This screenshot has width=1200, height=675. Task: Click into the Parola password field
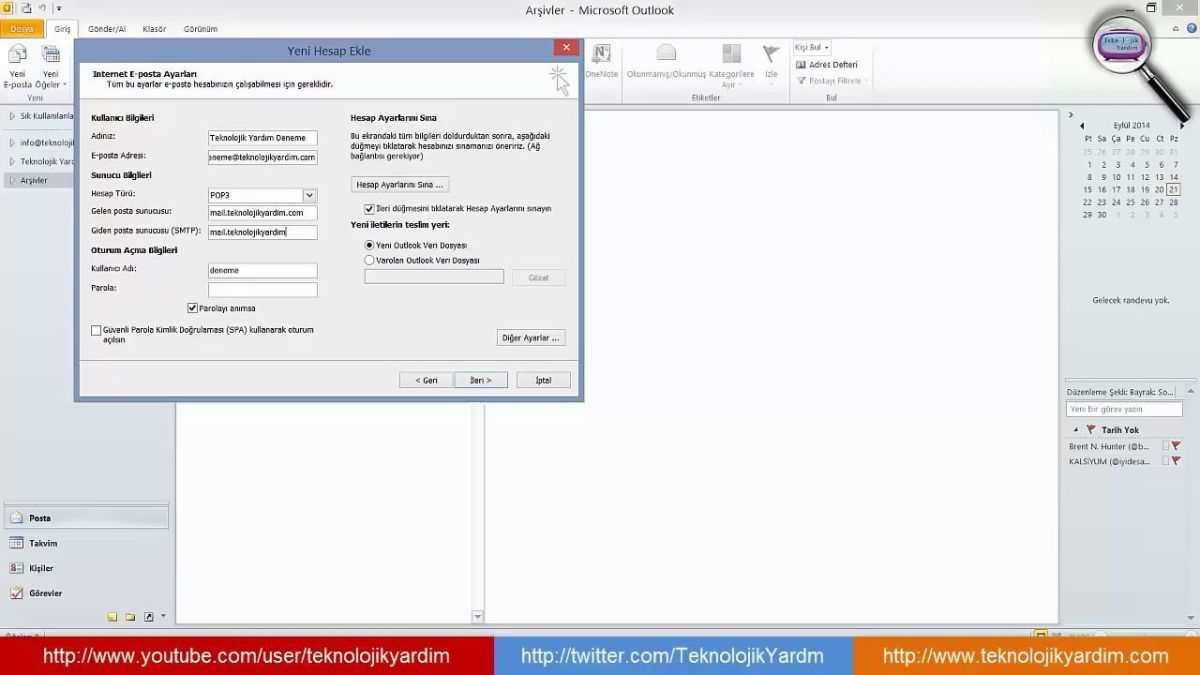[x=262, y=290]
